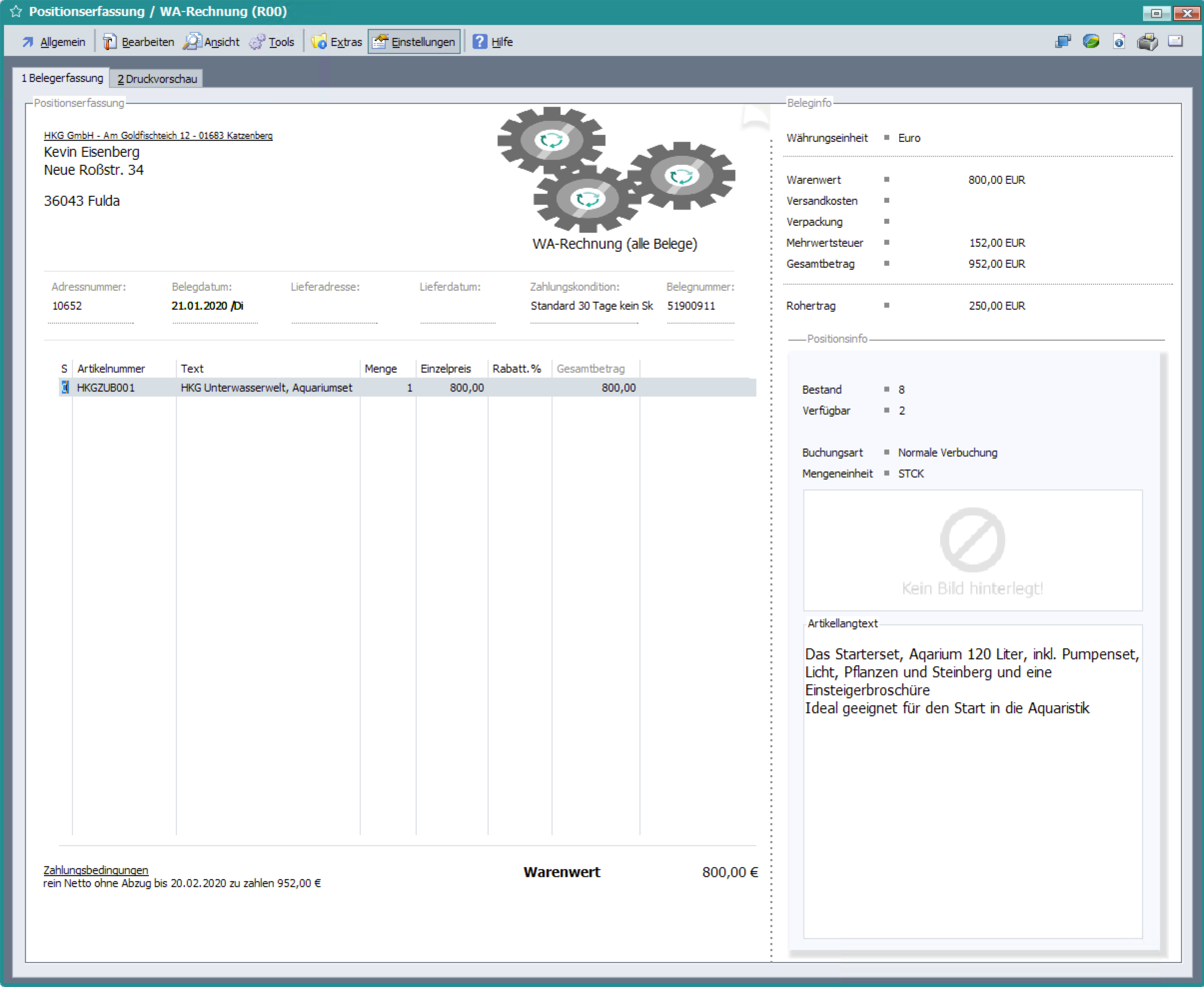The width and height of the screenshot is (1204, 987).
Task: Select the HKGZUB001 article row
Action: [x=106, y=388]
